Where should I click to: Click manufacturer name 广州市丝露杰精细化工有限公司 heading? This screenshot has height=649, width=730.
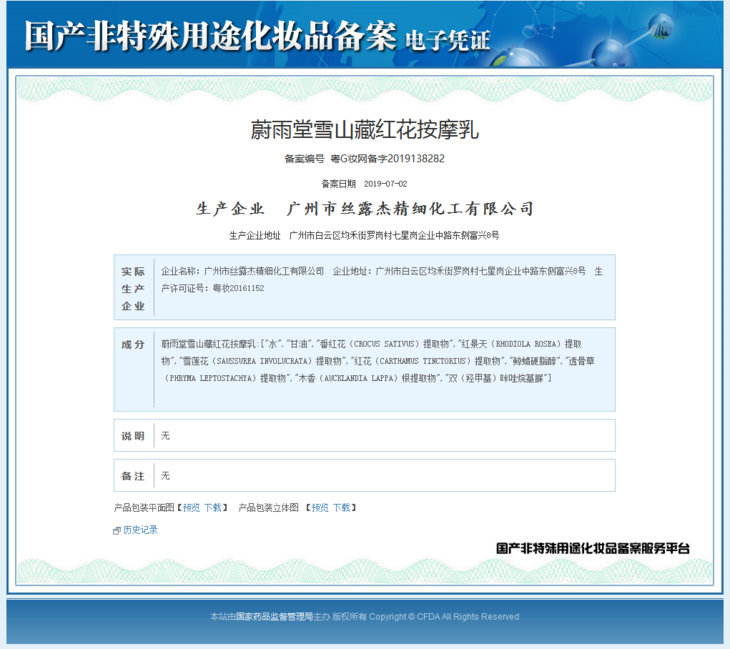point(410,209)
